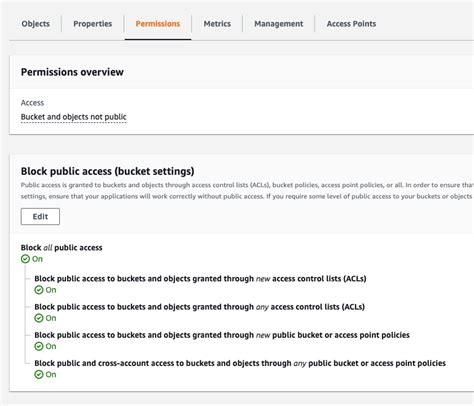The width and height of the screenshot is (474, 406).
Task: Click the On check icon for any ACLs setting
Action: [39, 318]
